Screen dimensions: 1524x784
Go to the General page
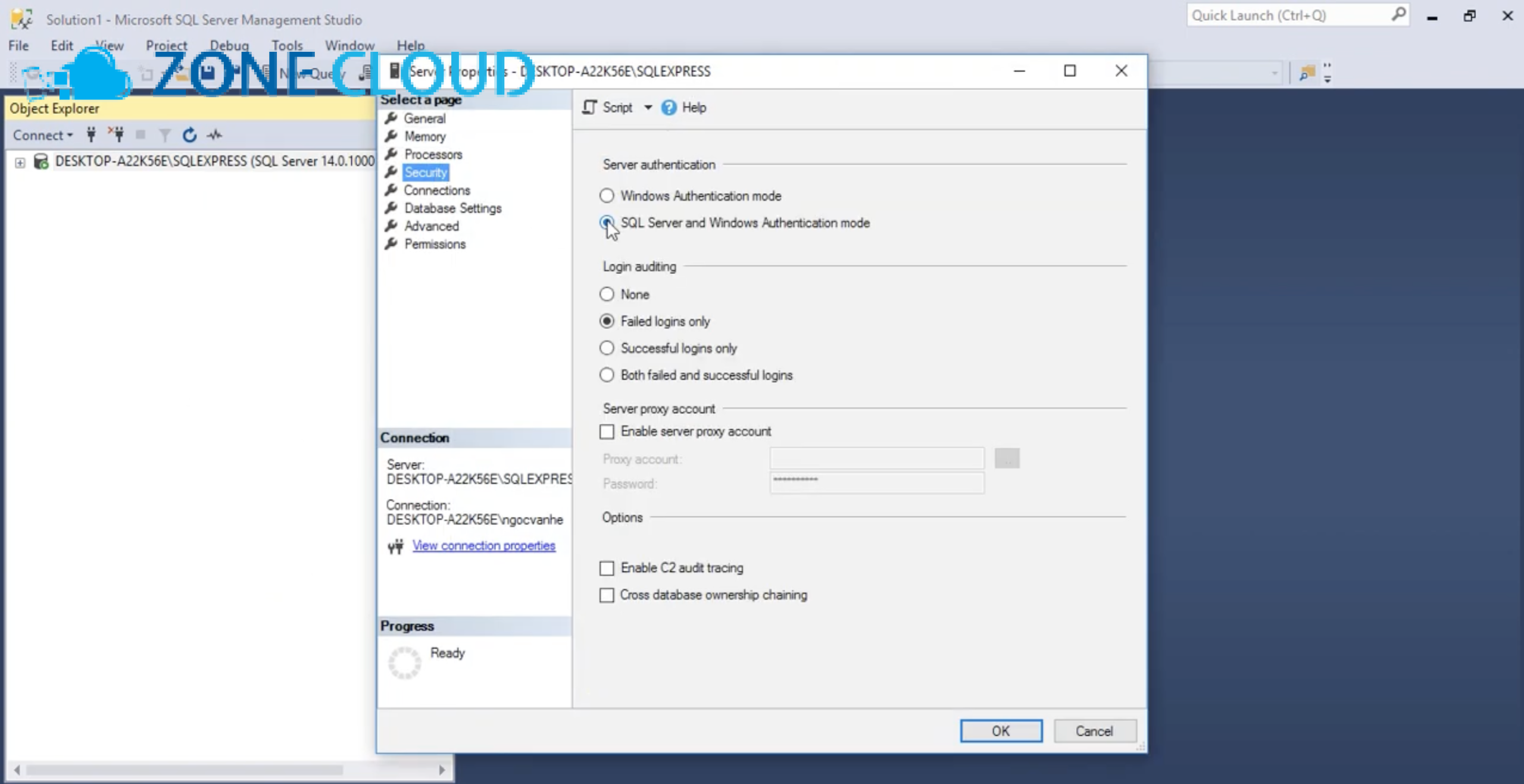point(424,118)
